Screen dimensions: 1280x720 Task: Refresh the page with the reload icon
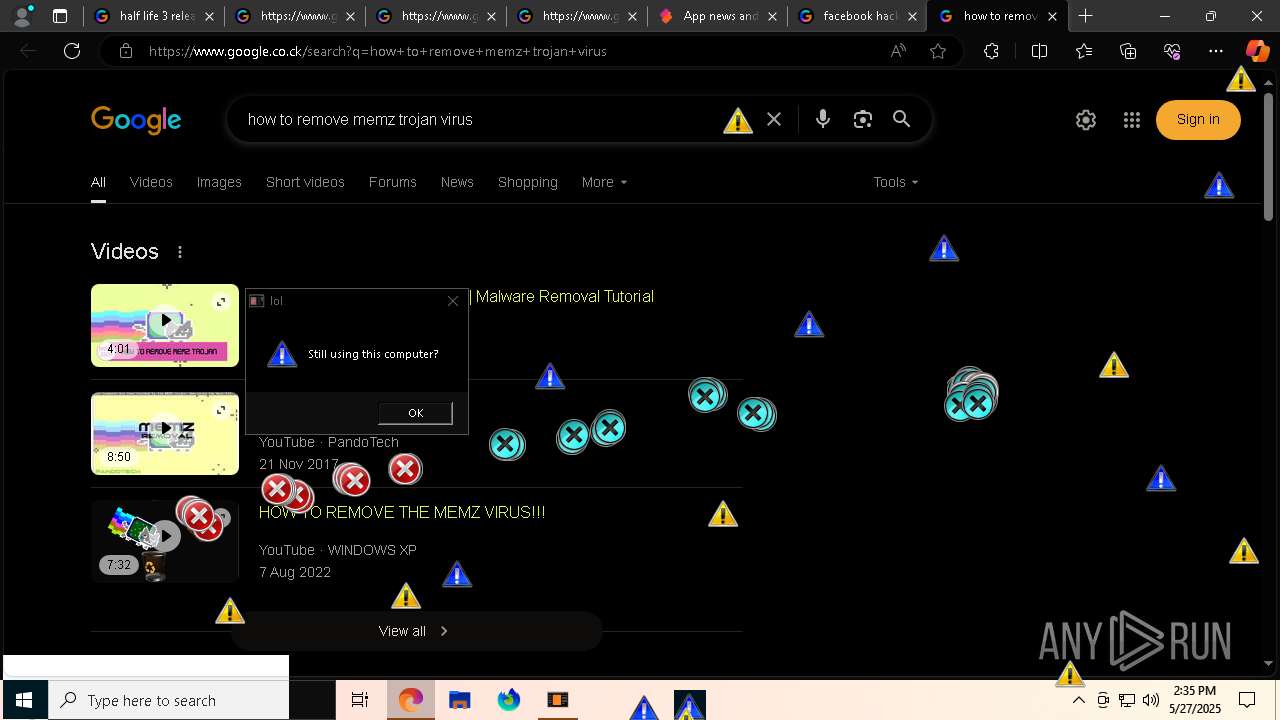pos(72,51)
